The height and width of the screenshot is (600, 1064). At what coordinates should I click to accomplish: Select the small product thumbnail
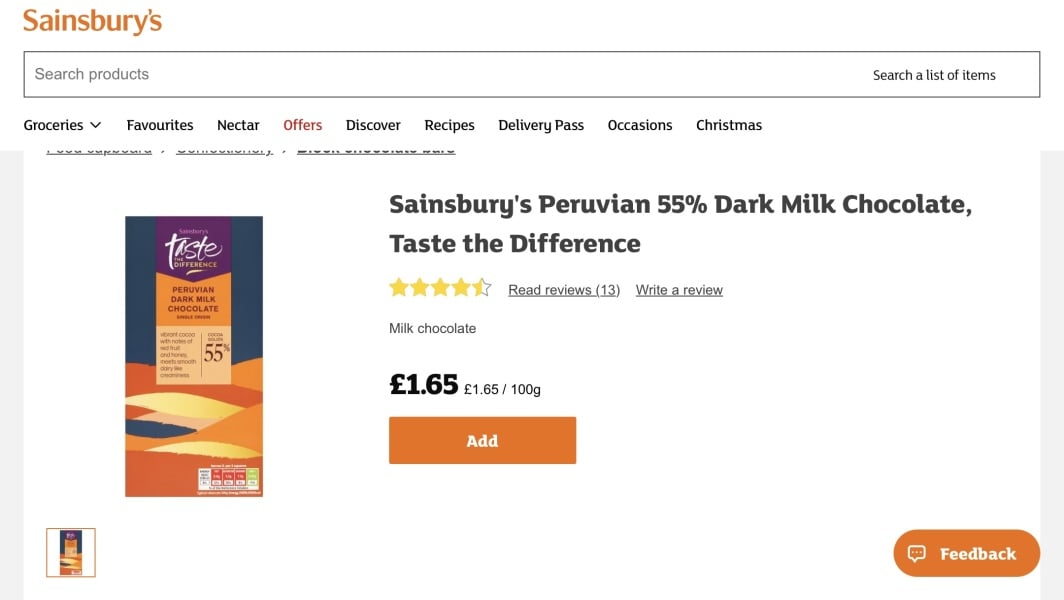[71, 552]
